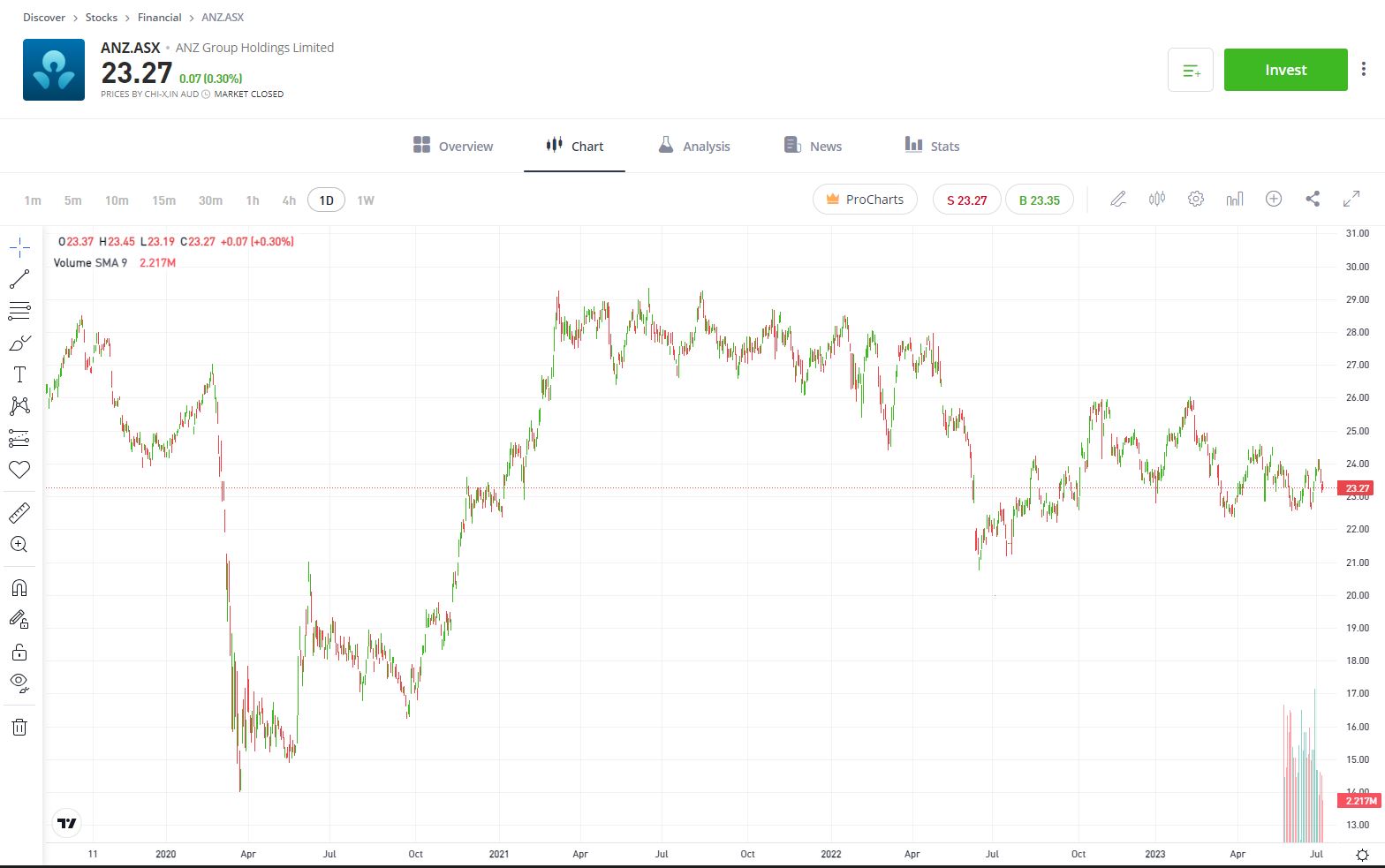The width and height of the screenshot is (1385, 868).
Task: Select the 1D timeframe
Action: pyautogui.click(x=326, y=200)
